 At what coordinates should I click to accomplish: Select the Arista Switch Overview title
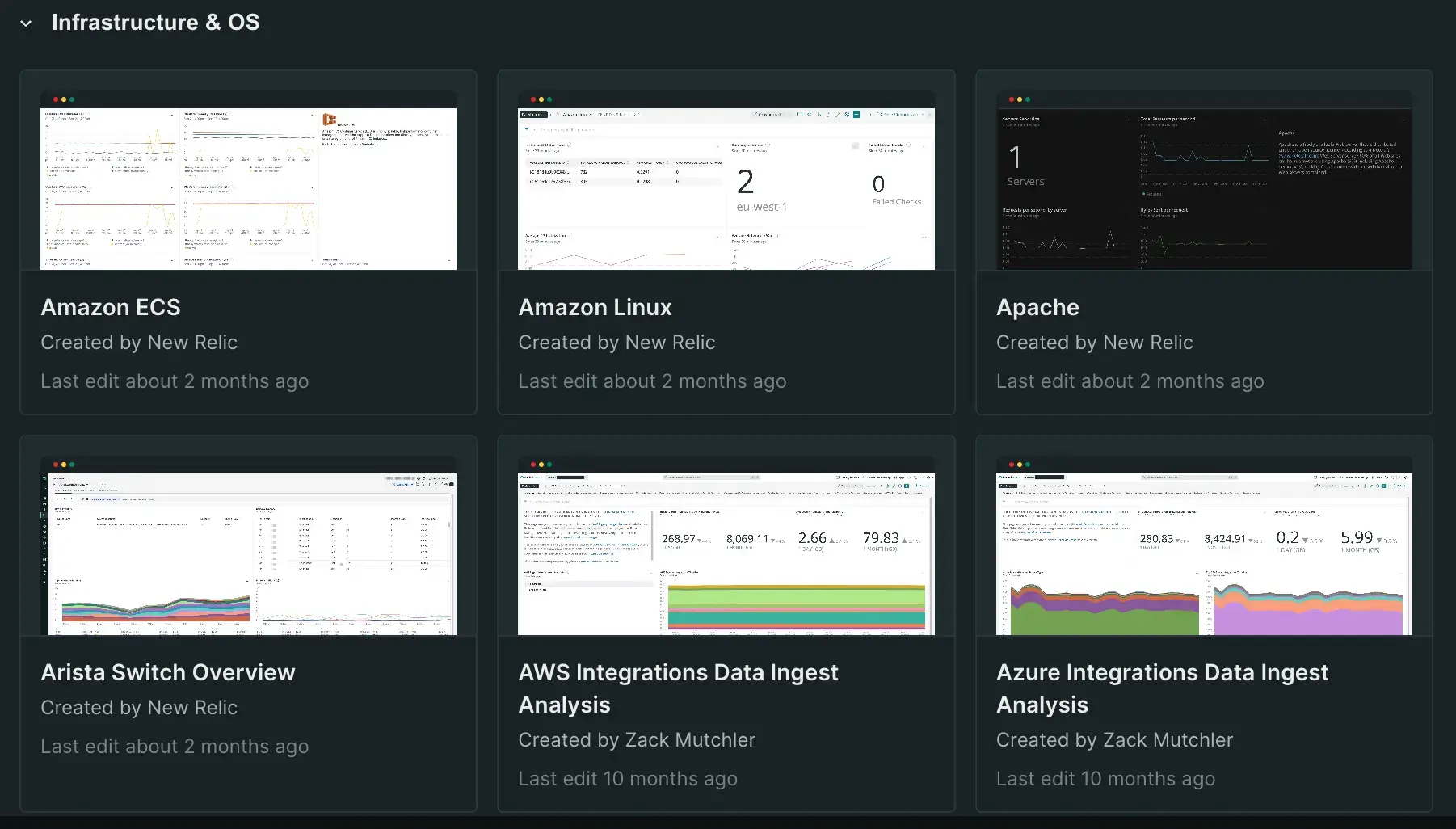[168, 672]
